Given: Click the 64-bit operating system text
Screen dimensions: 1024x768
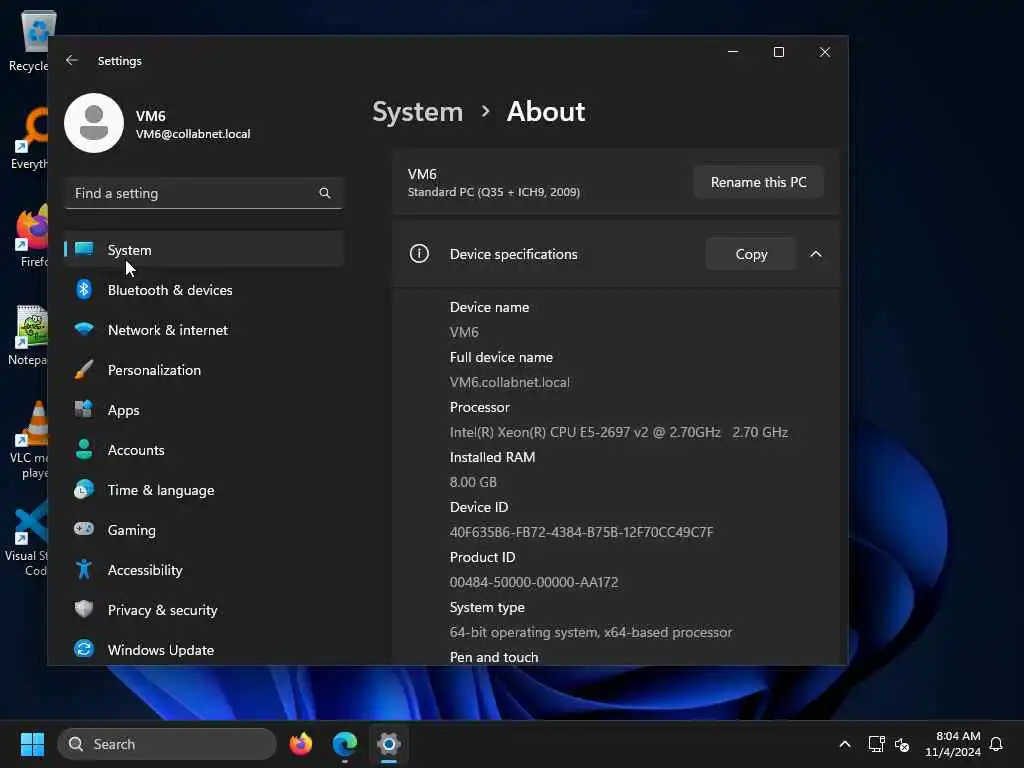Looking at the screenshot, I should (590, 632).
